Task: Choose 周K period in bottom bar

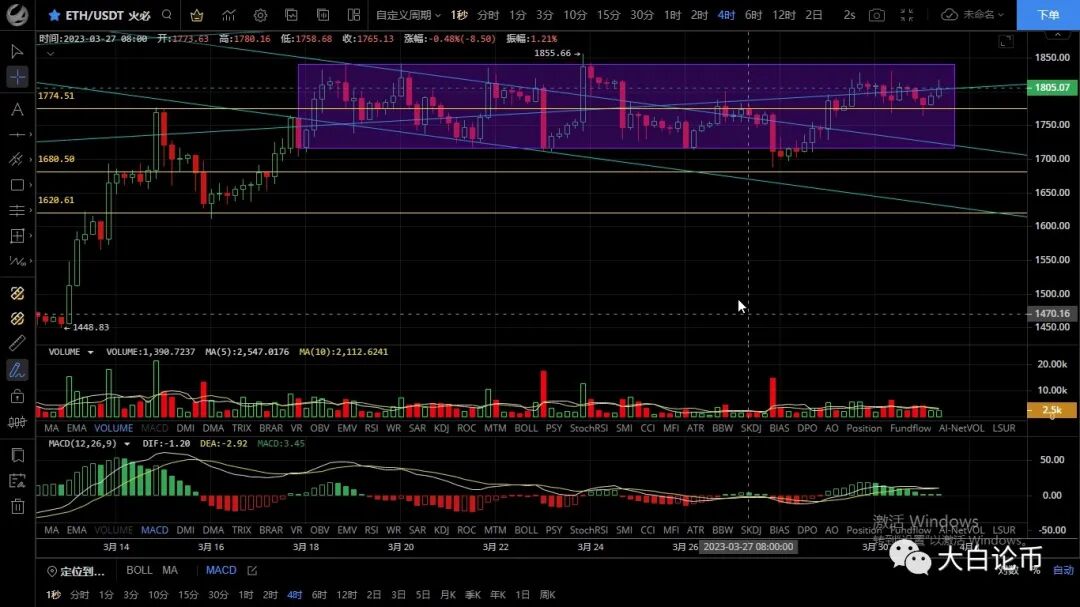Action: pyautogui.click(x=548, y=595)
